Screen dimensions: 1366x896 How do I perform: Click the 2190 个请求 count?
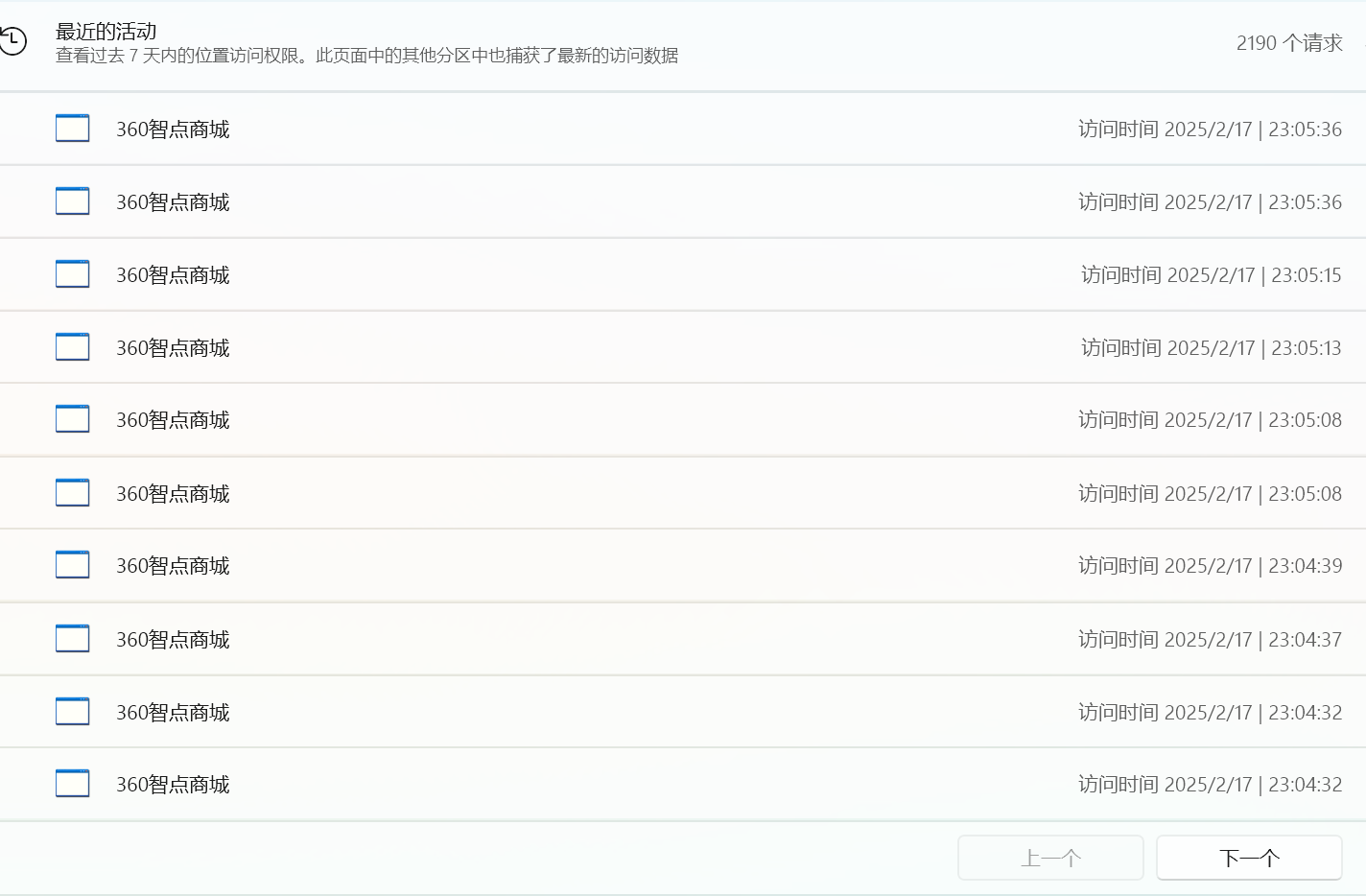tap(1289, 43)
